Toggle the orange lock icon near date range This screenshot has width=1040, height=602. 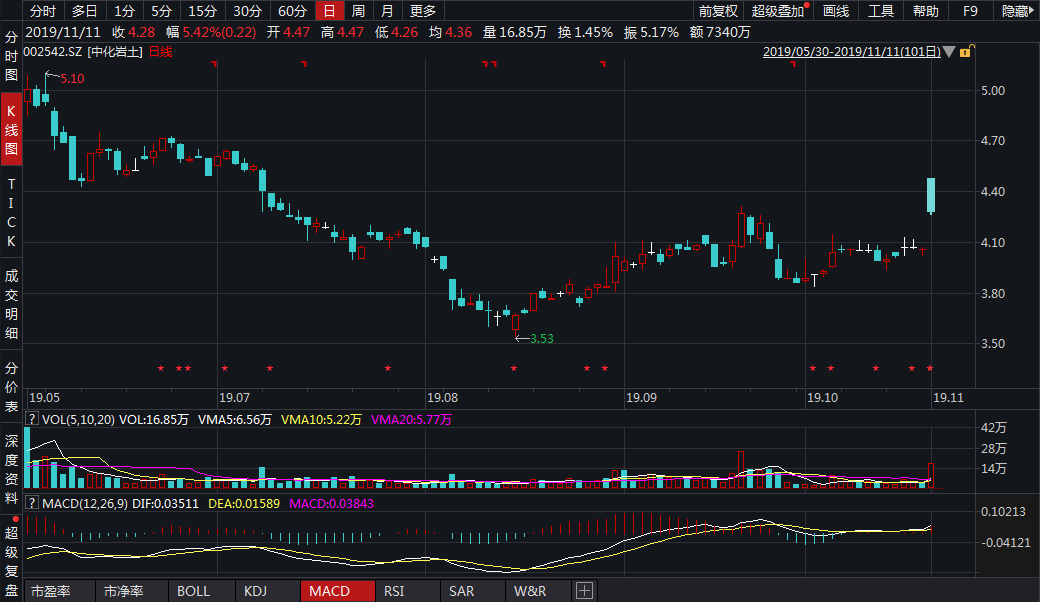[966, 51]
